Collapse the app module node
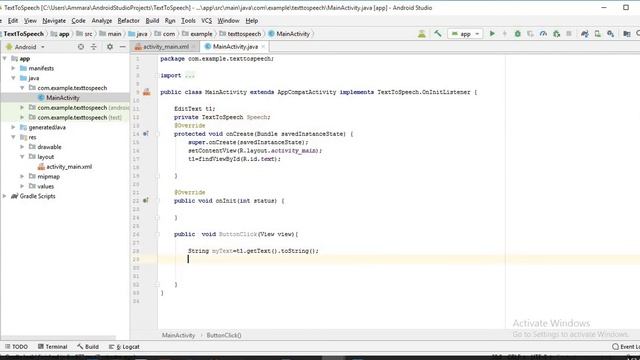This screenshot has height=360, width=640. 5,59
